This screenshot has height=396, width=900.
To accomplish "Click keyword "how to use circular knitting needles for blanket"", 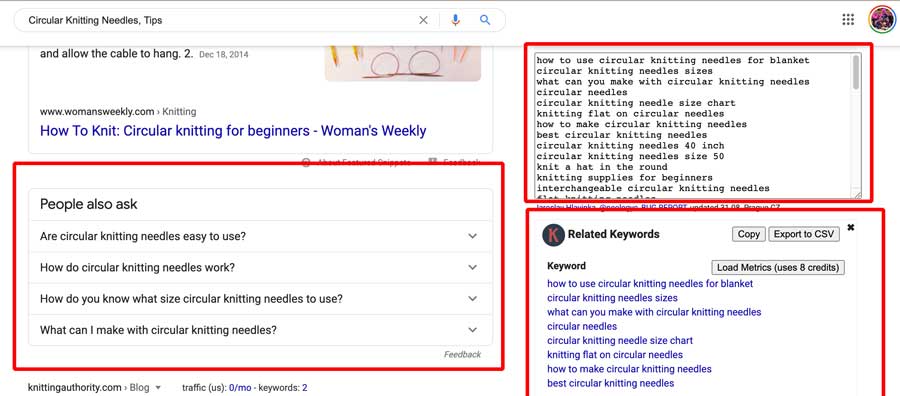I will pyautogui.click(x=650, y=284).
